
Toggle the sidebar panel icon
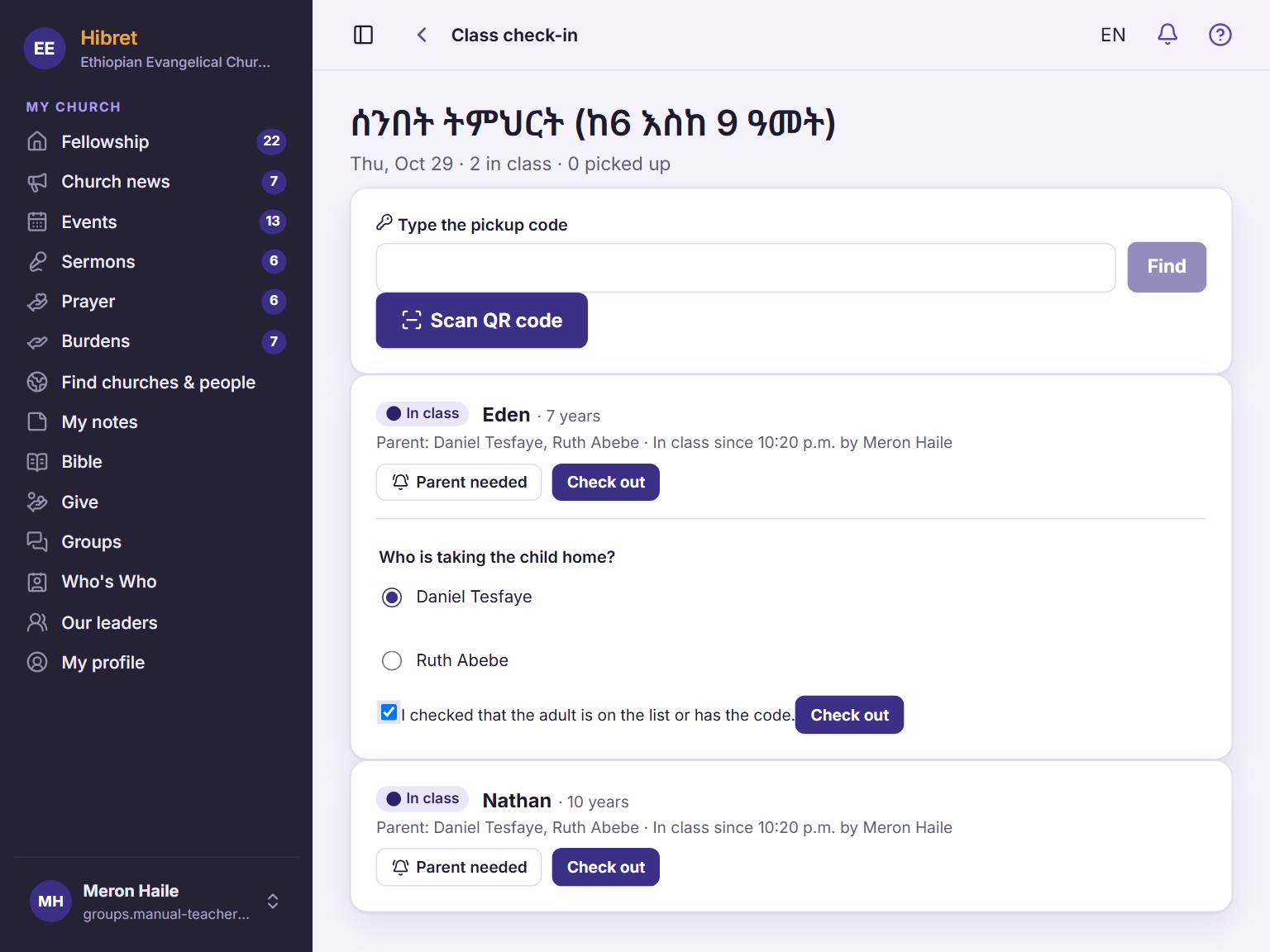363,35
